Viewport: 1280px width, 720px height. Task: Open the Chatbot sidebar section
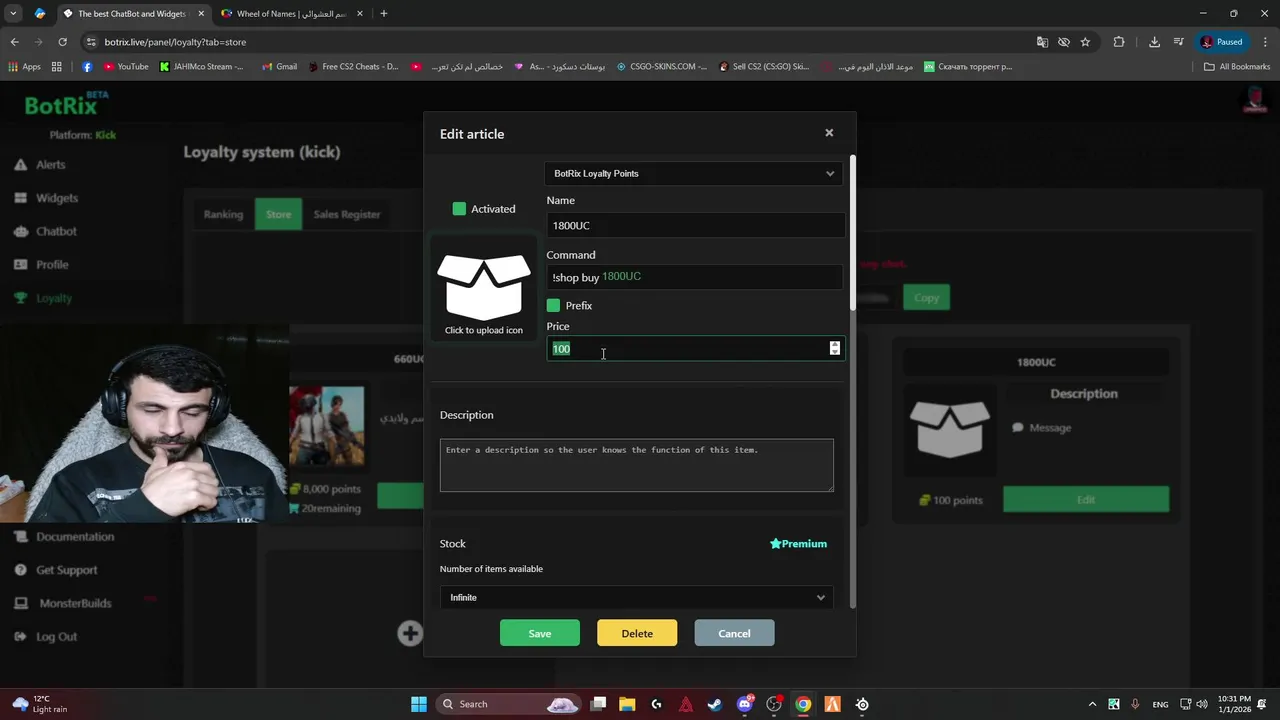point(56,231)
